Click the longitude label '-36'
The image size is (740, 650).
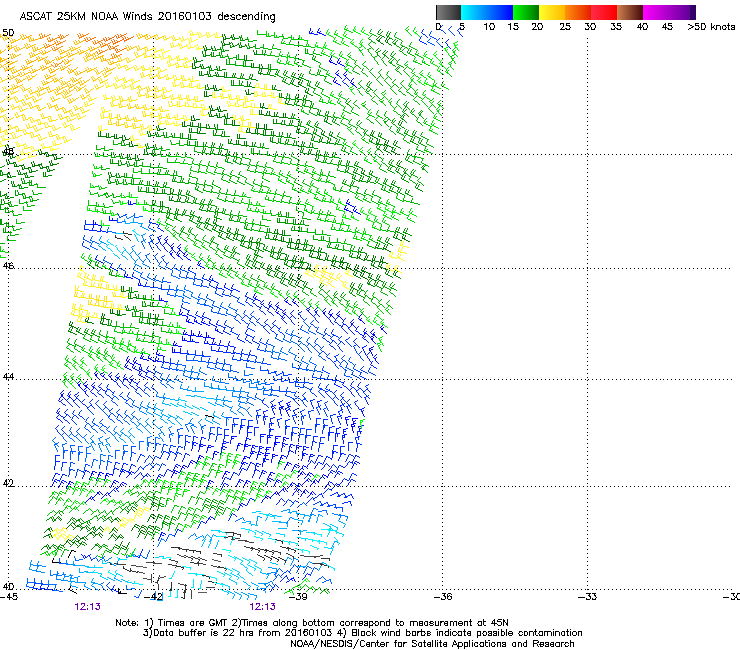443,597
